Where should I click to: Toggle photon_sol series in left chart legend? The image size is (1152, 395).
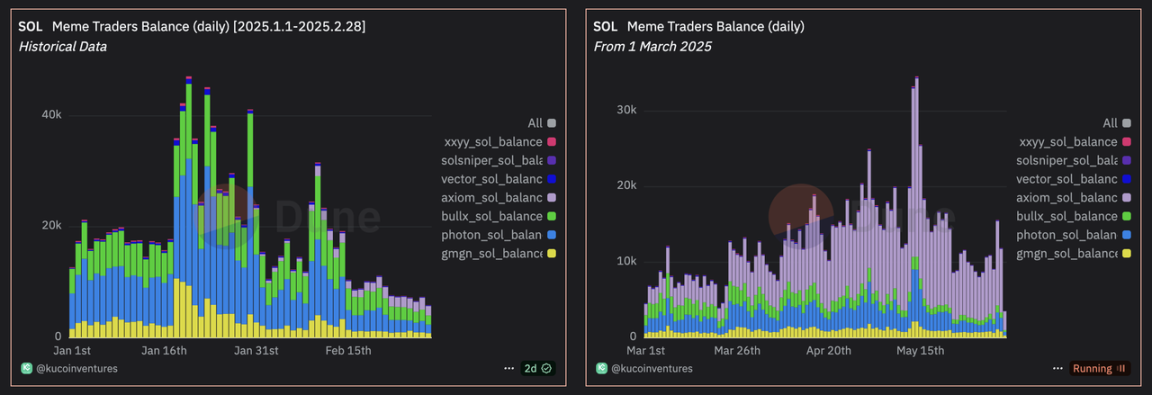click(x=500, y=235)
